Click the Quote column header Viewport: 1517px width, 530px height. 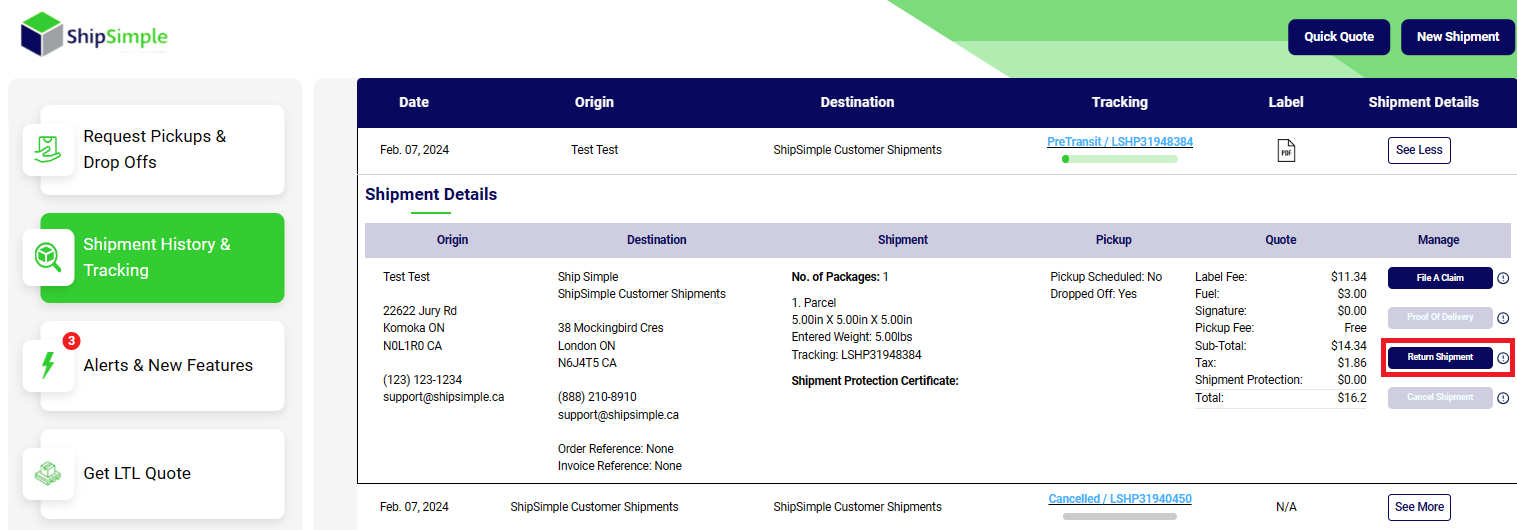coord(1281,240)
